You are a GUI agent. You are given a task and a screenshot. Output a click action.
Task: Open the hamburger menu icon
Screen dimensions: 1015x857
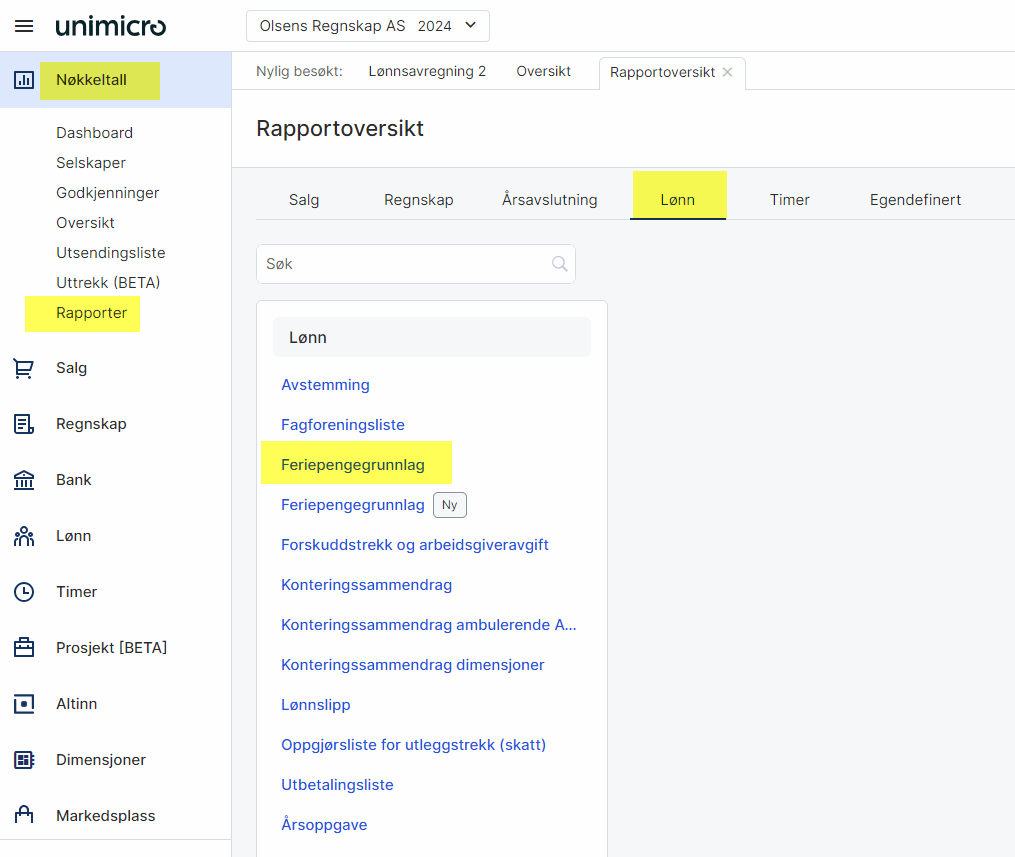24,26
